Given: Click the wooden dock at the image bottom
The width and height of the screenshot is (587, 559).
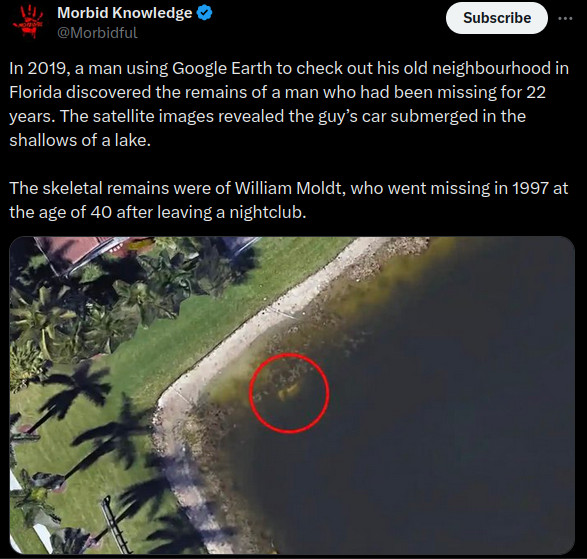Looking at the screenshot, I should pyautogui.click(x=114, y=522).
